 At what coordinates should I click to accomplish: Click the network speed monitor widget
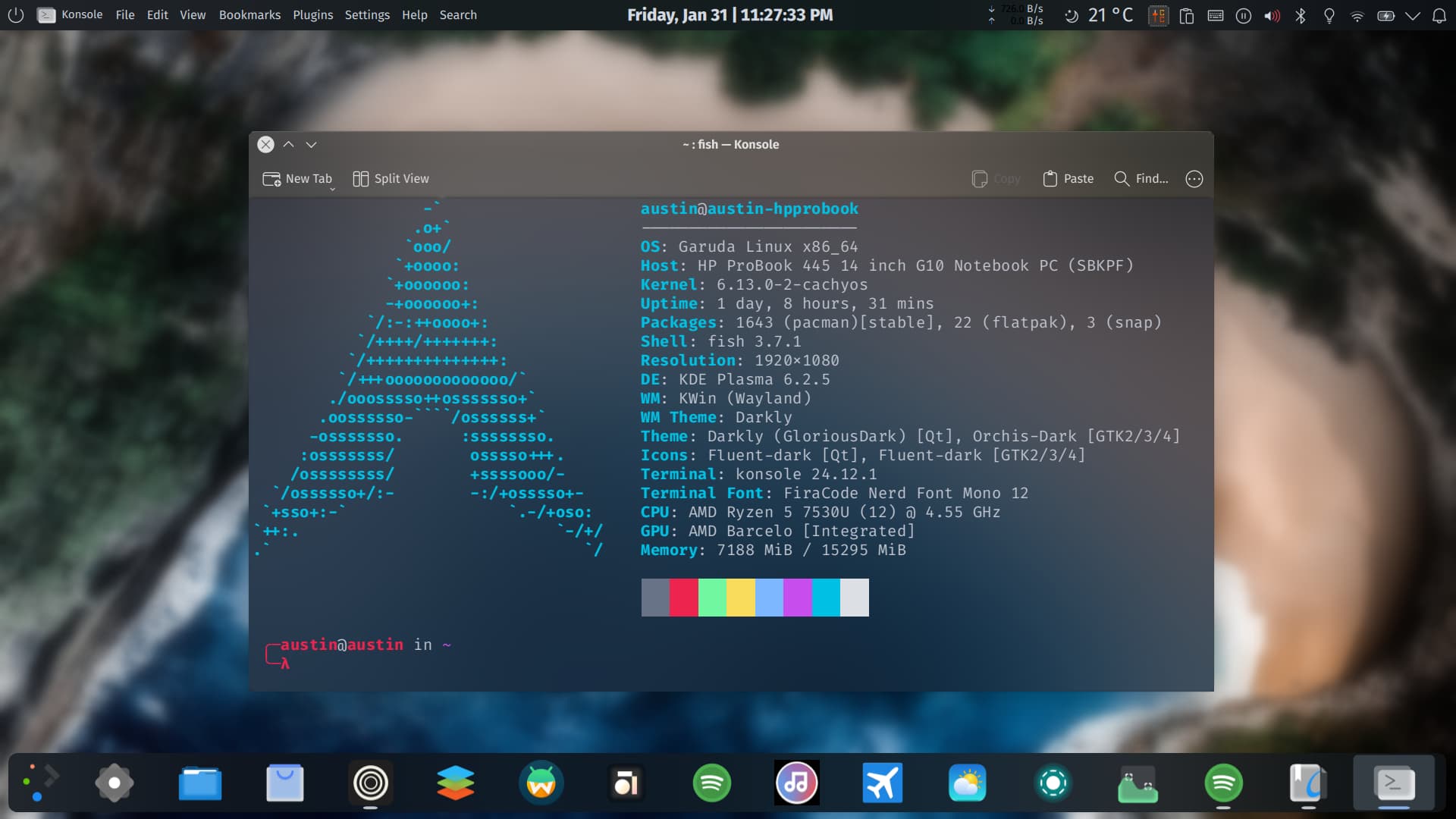point(1015,14)
